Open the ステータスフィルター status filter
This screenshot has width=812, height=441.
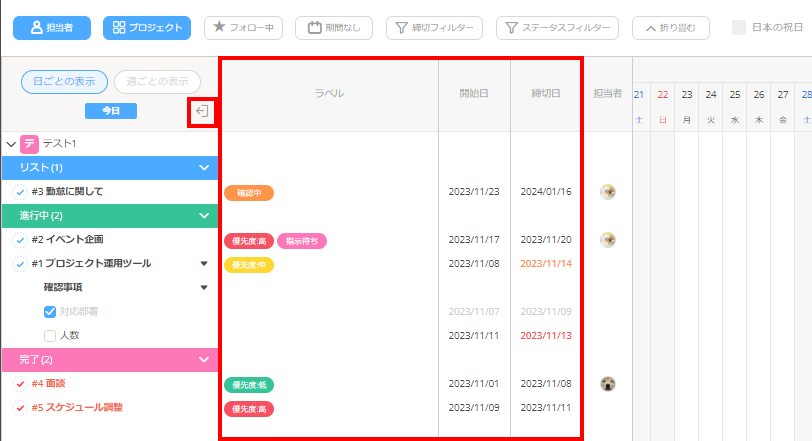click(x=557, y=27)
